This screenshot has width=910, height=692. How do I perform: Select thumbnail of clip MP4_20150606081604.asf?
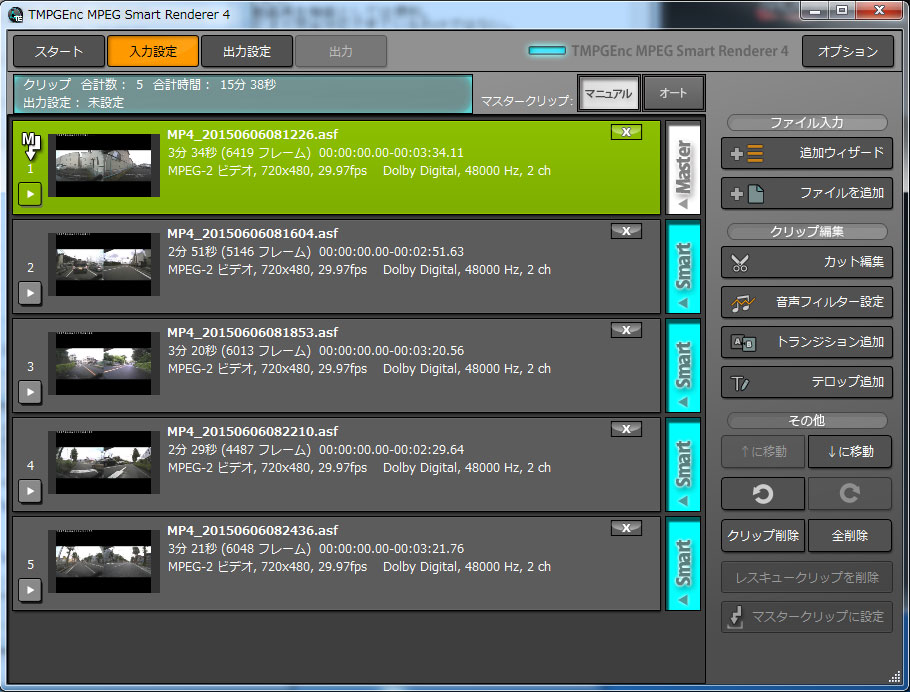(104, 265)
